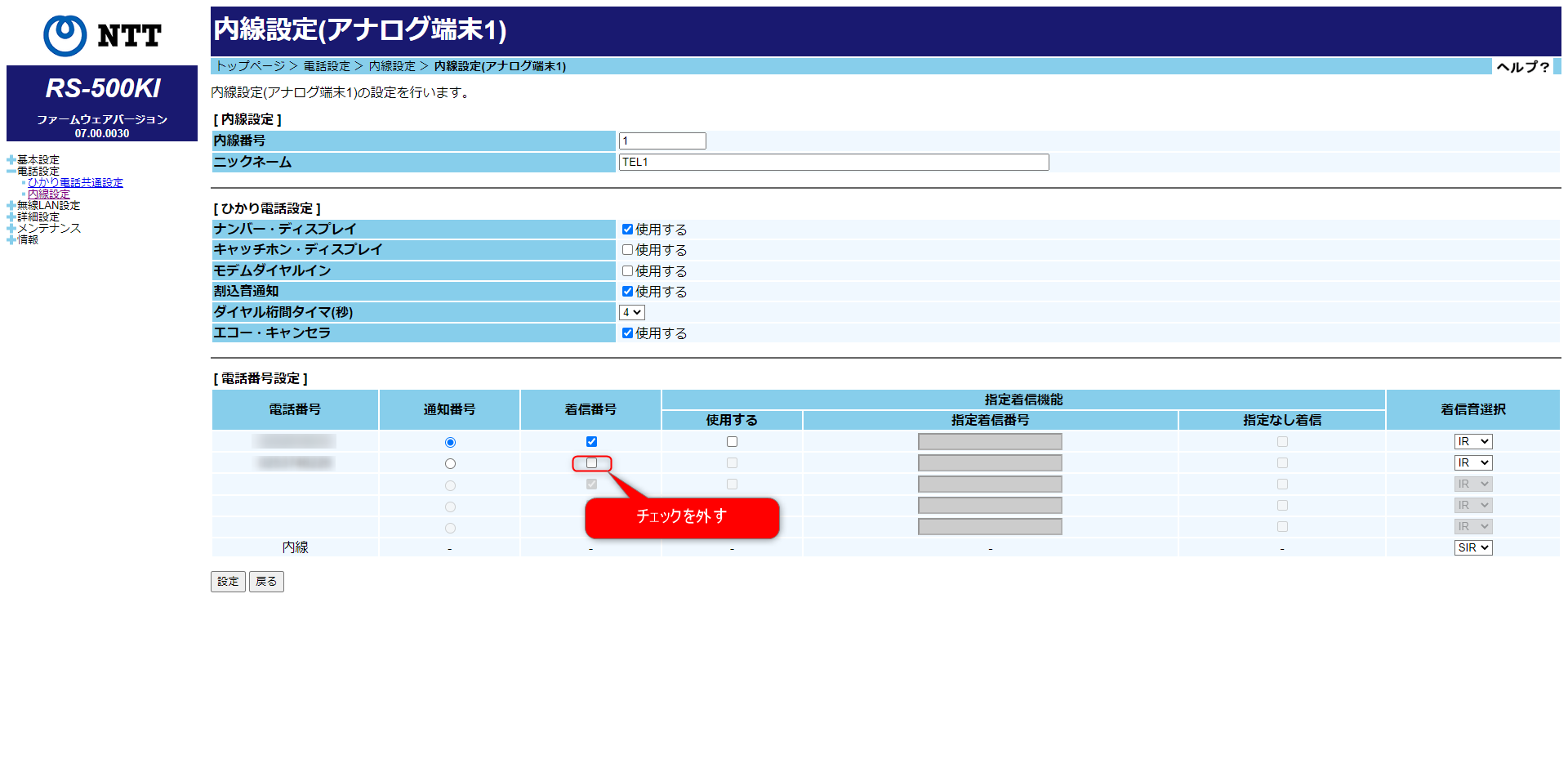This screenshot has width=1568, height=759.
Task: Uncheck the highlighted 着信番号 checkbox in second row
Action: pos(591,463)
